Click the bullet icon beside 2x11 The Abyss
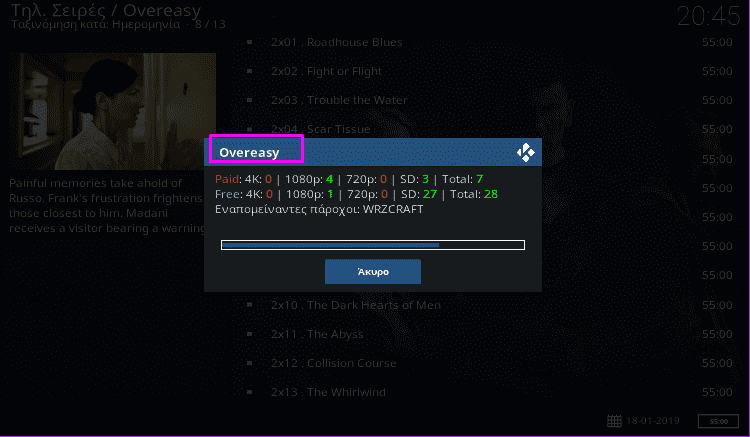Viewport: 750px width, 437px height. coord(250,334)
